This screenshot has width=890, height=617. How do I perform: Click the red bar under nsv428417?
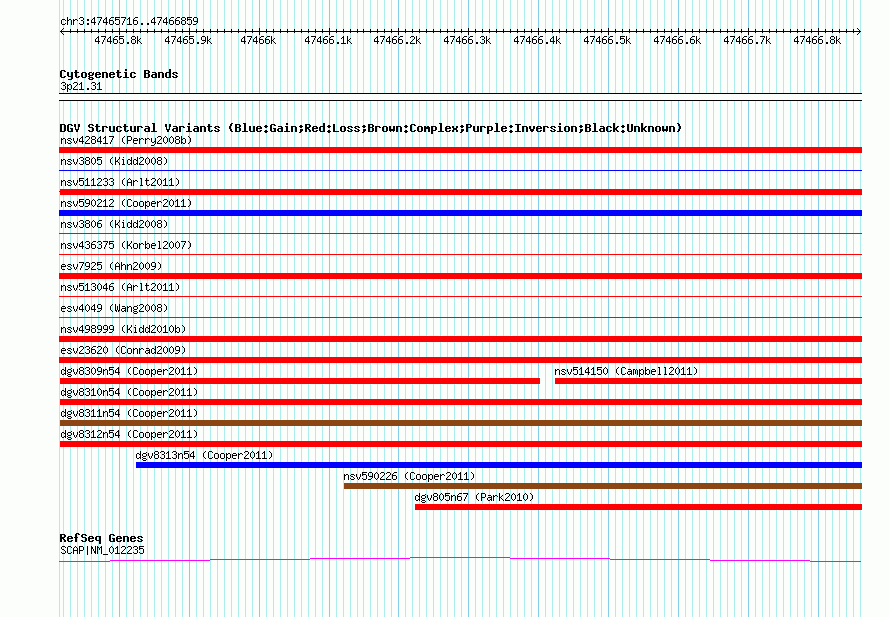pyautogui.click(x=460, y=150)
